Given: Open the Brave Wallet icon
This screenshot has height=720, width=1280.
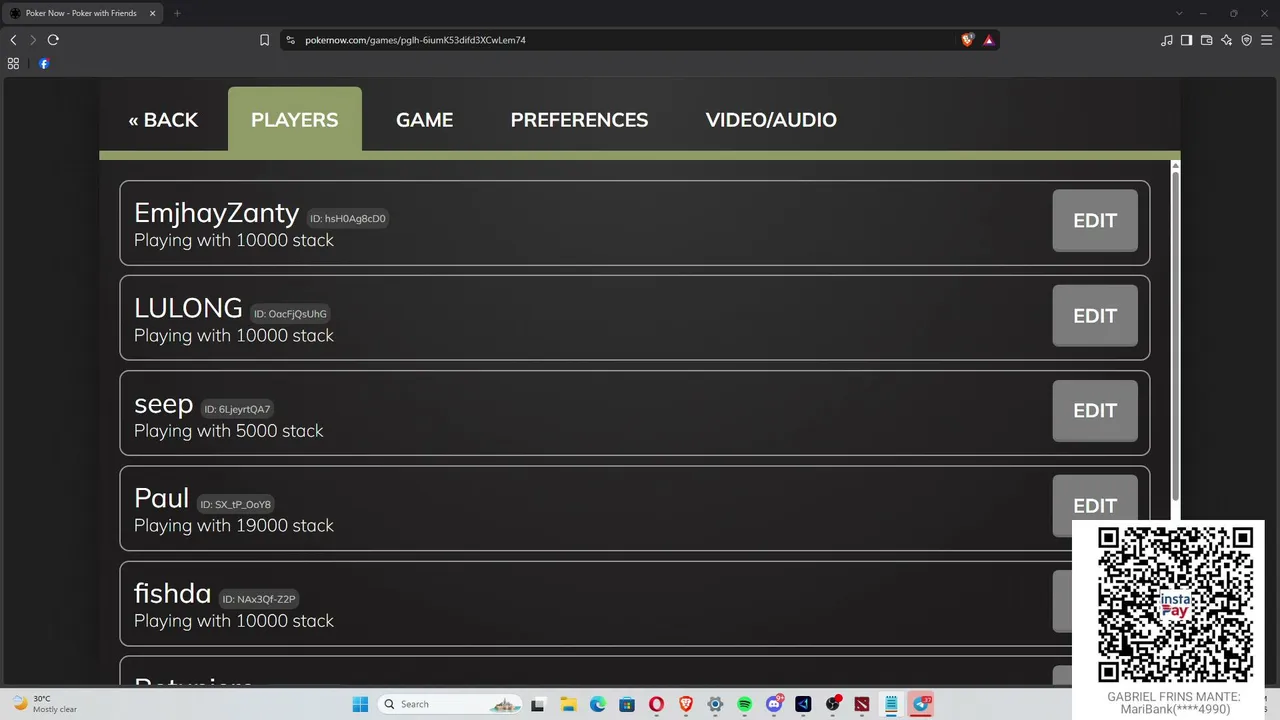Looking at the screenshot, I should tap(1206, 40).
